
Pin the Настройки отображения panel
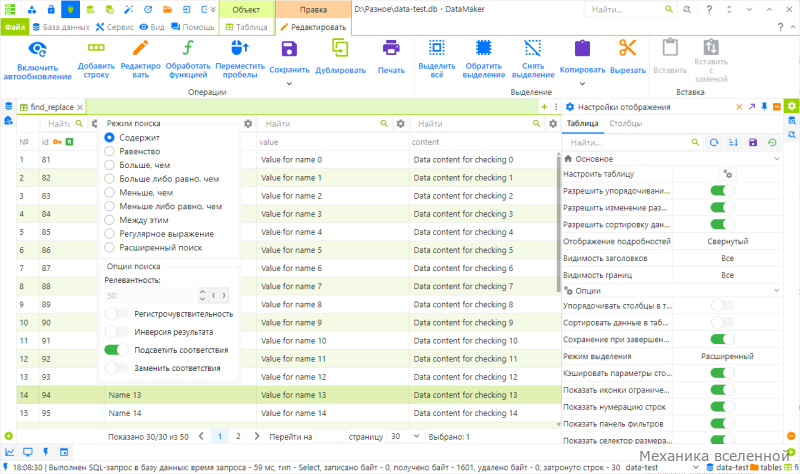[x=764, y=107]
